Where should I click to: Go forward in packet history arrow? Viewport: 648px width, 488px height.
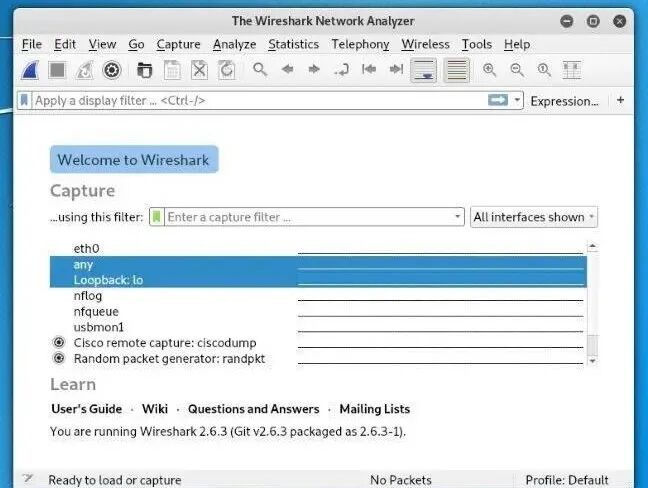click(x=314, y=69)
